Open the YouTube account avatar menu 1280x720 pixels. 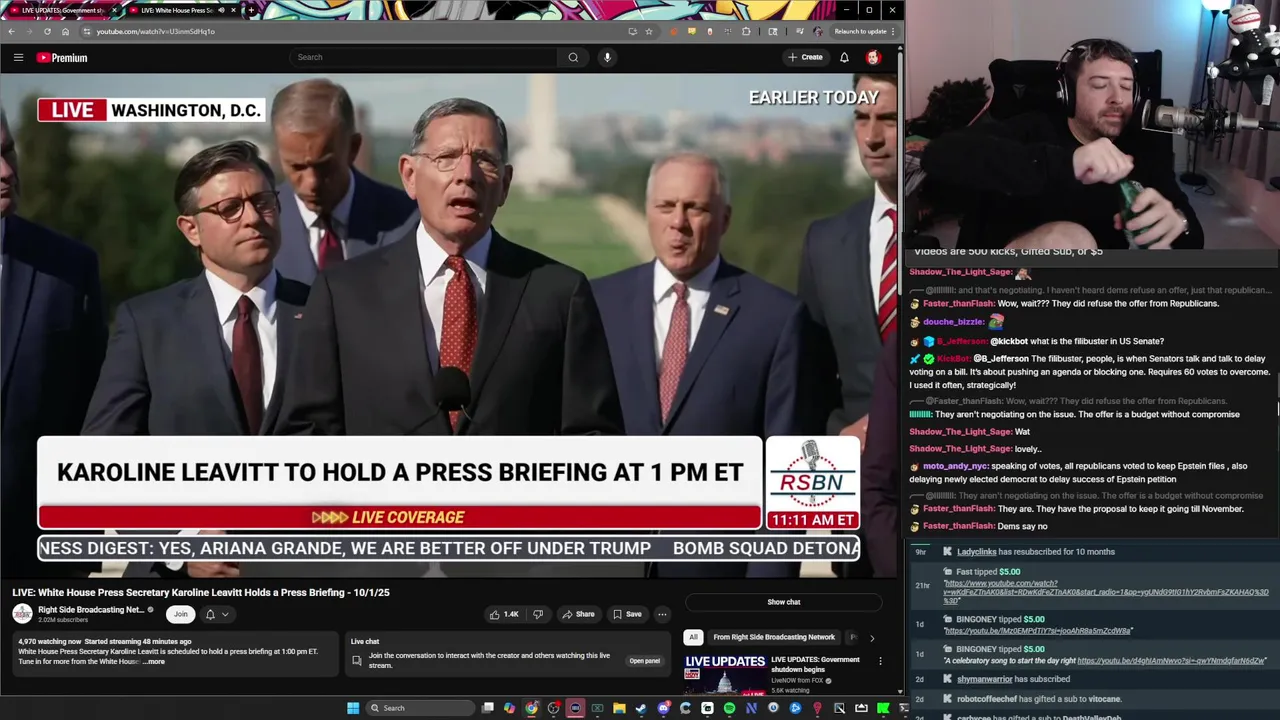coord(873,57)
